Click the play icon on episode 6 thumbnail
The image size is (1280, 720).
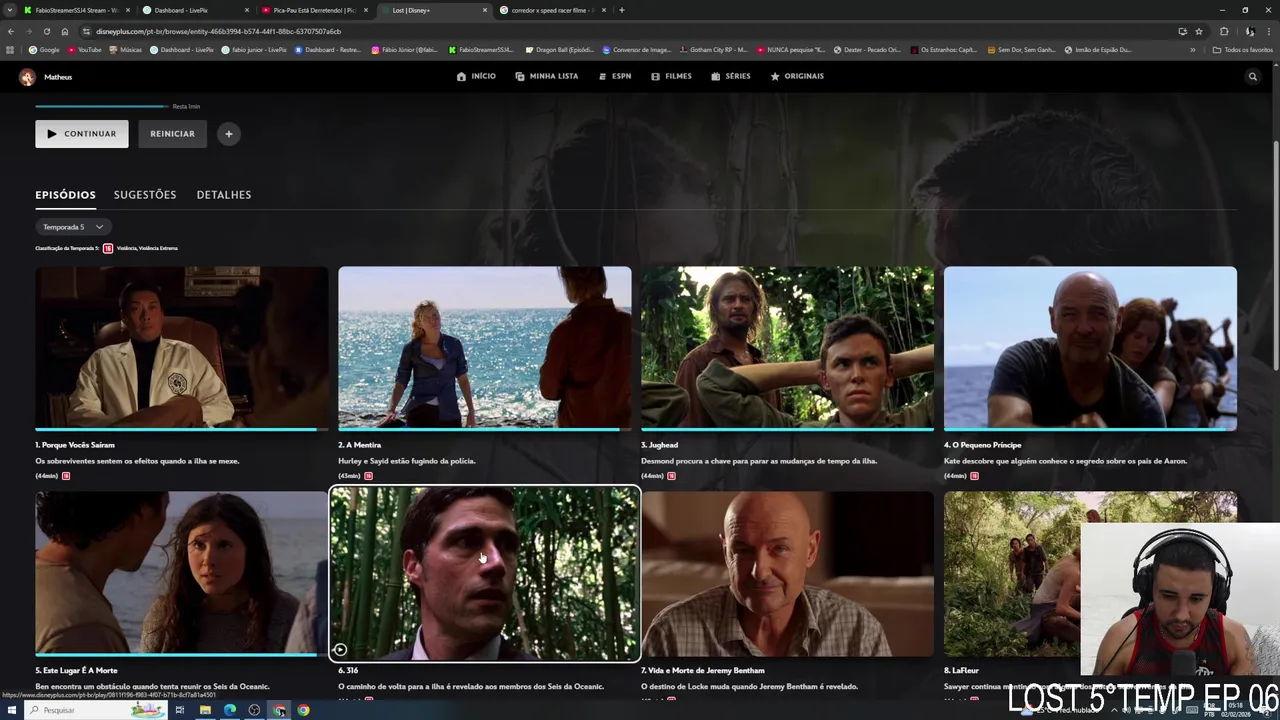tap(340, 650)
